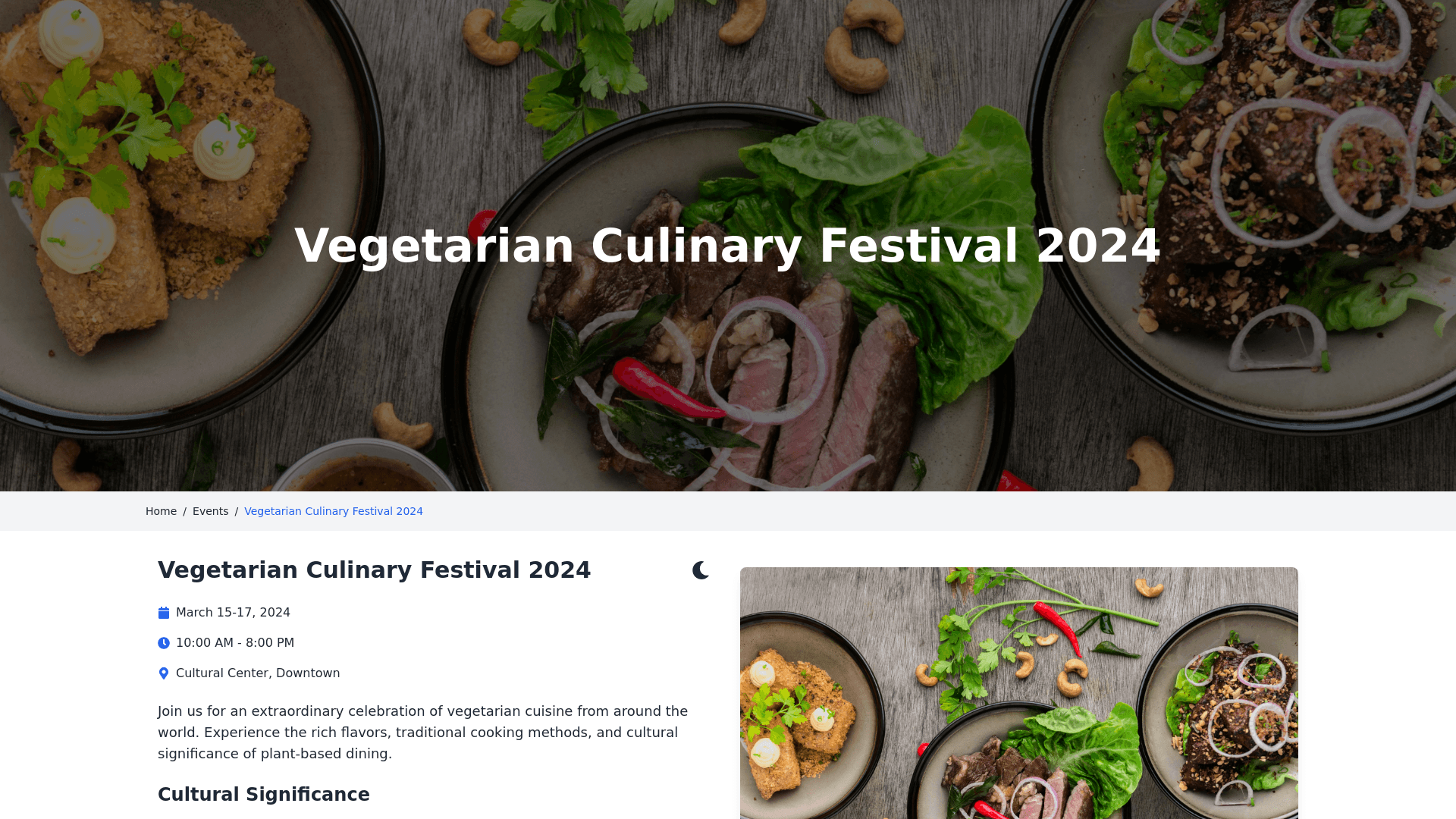This screenshot has width=1456, height=819.
Task: Click the map pin location icon
Action: 164,673
